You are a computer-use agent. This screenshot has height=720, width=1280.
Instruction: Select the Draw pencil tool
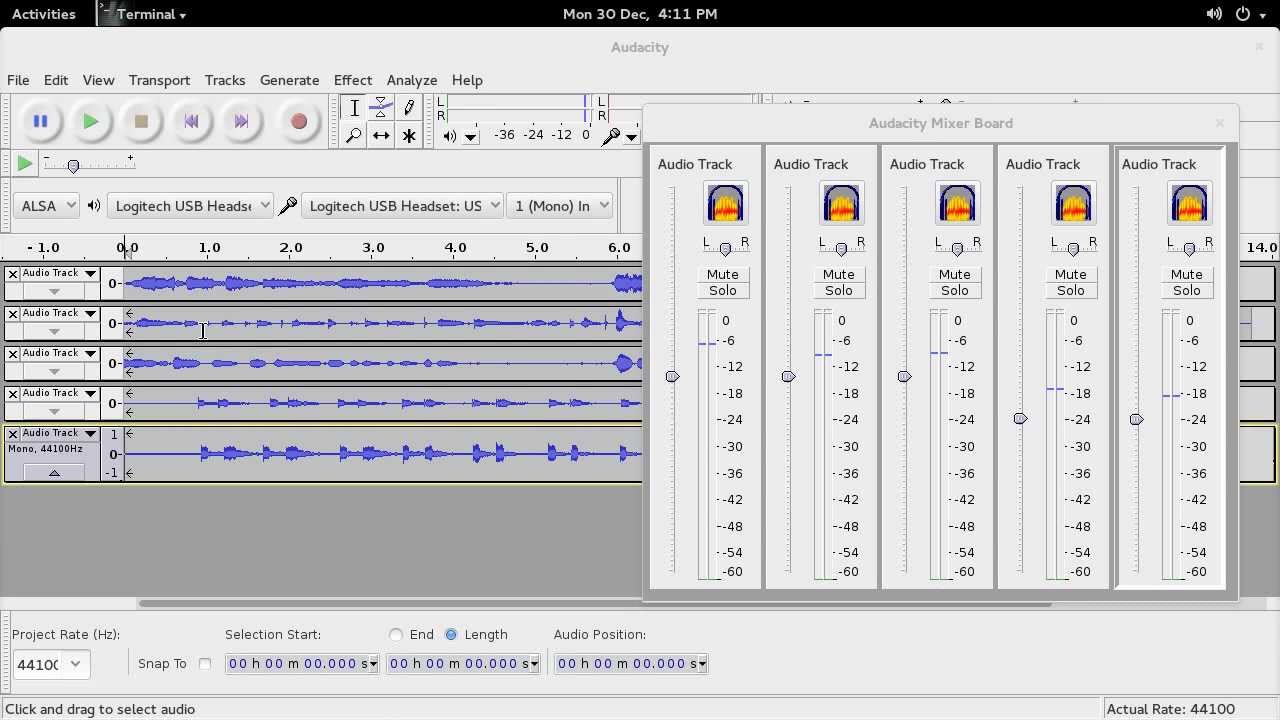[408, 107]
